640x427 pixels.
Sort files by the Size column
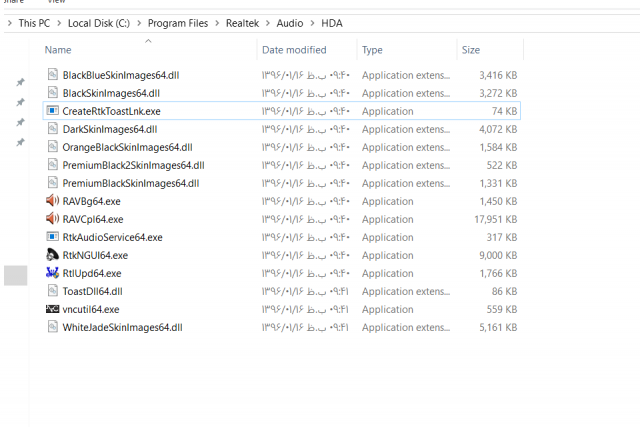471,50
